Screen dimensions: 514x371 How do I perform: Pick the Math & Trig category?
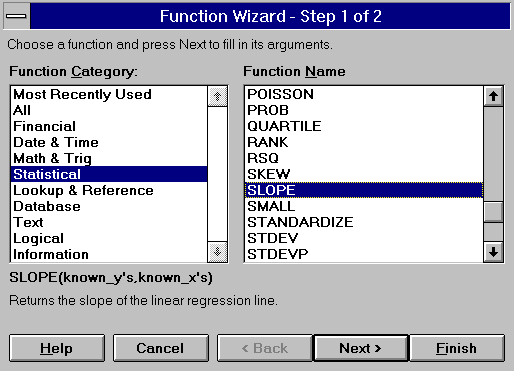pos(109,158)
